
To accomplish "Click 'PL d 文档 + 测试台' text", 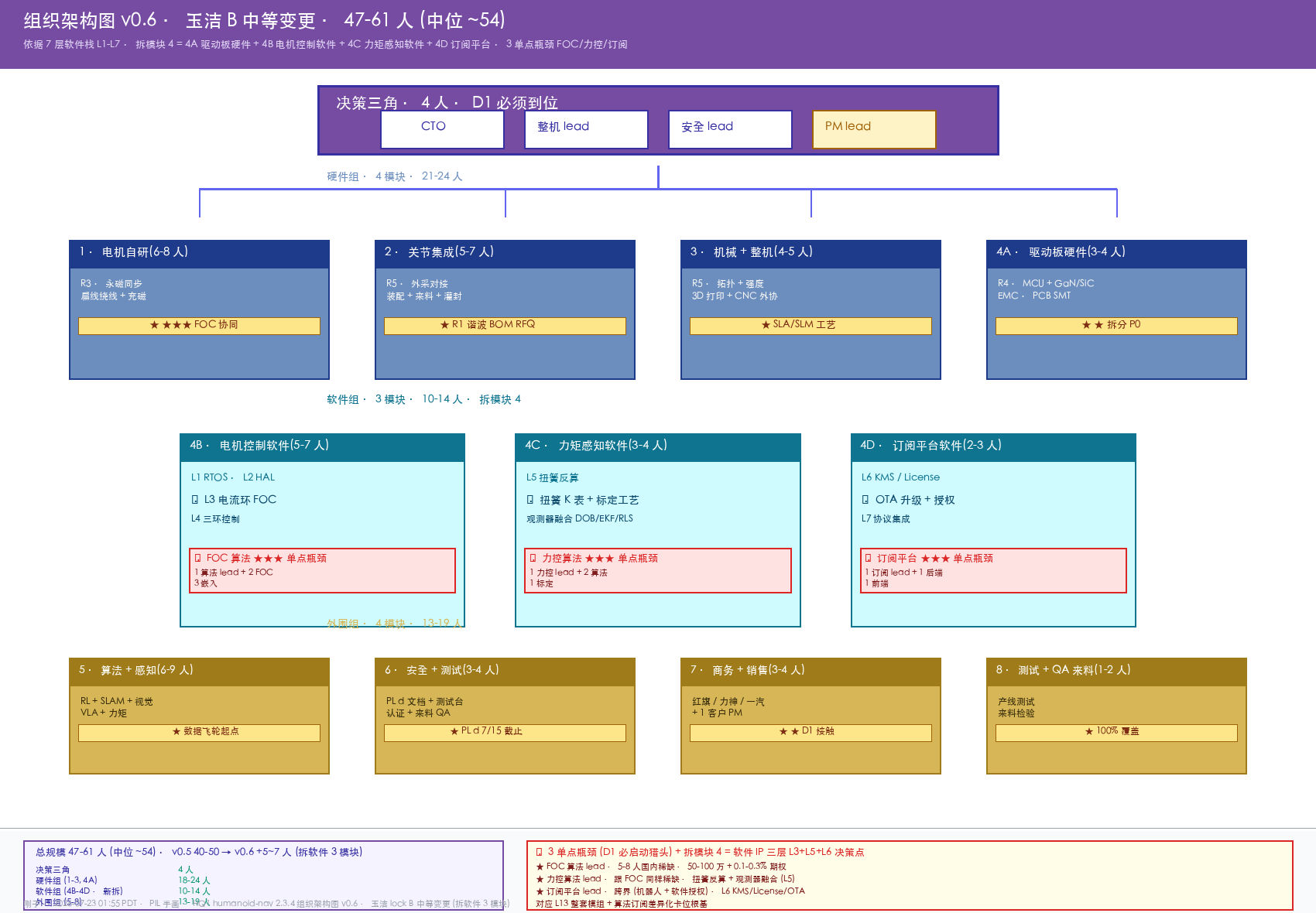I will coord(425,701).
